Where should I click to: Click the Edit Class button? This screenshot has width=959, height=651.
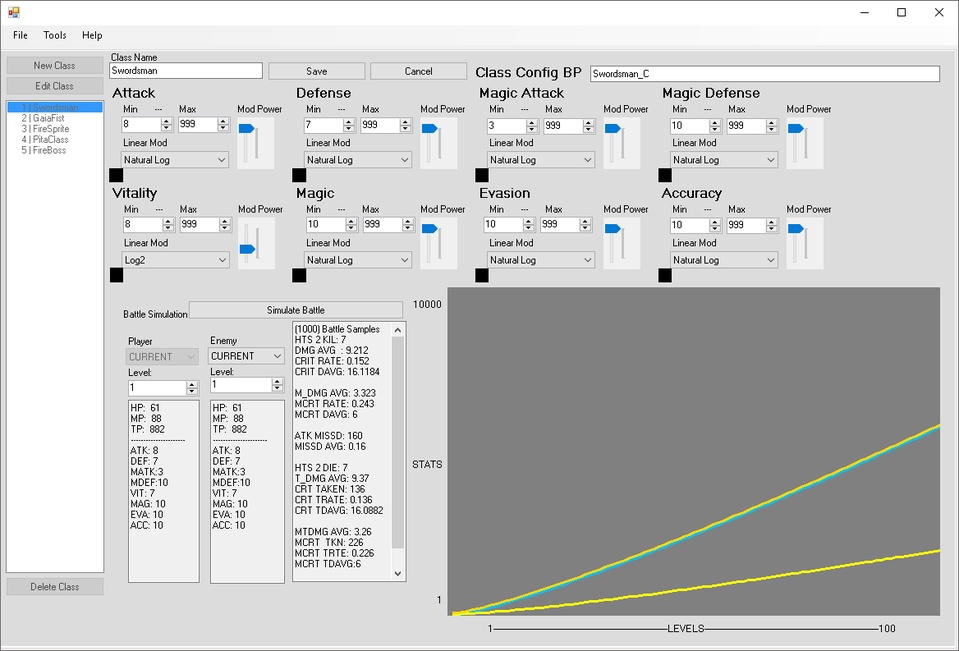point(54,85)
